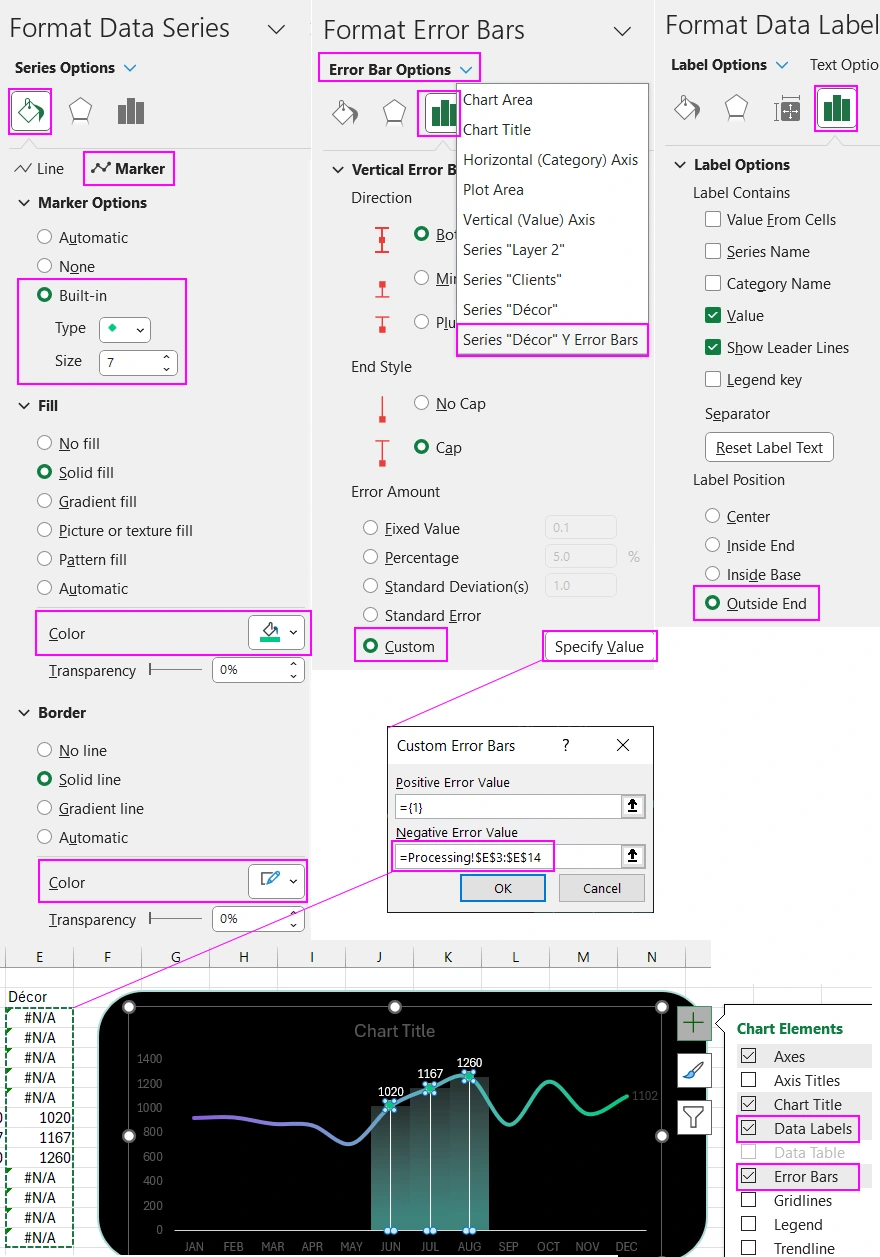Open Chart Styles paintbrush button
The width and height of the screenshot is (880, 1257).
[694, 1070]
